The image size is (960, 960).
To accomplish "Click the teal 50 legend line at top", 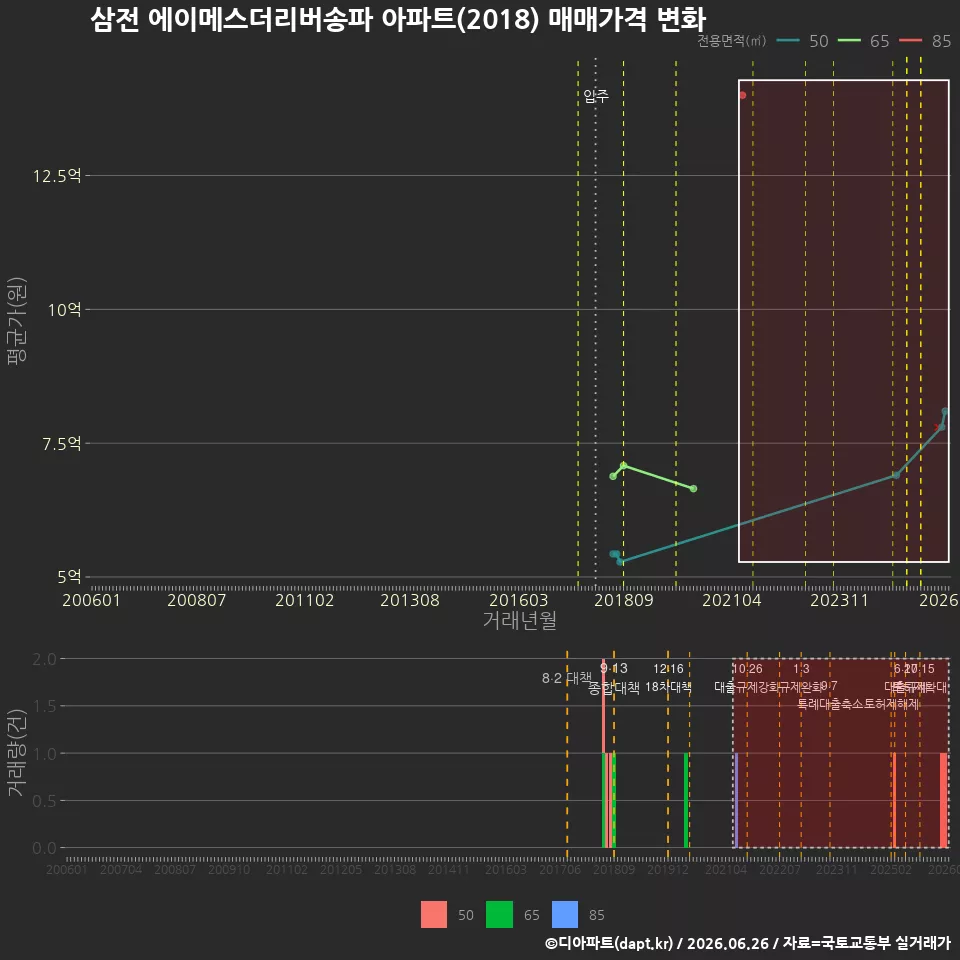I will pyautogui.click(x=788, y=41).
